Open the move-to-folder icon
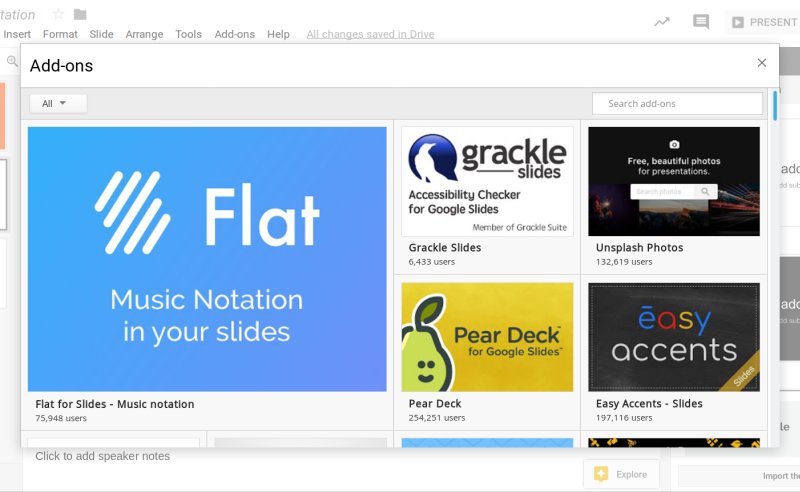The width and height of the screenshot is (800, 492). tap(80, 14)
